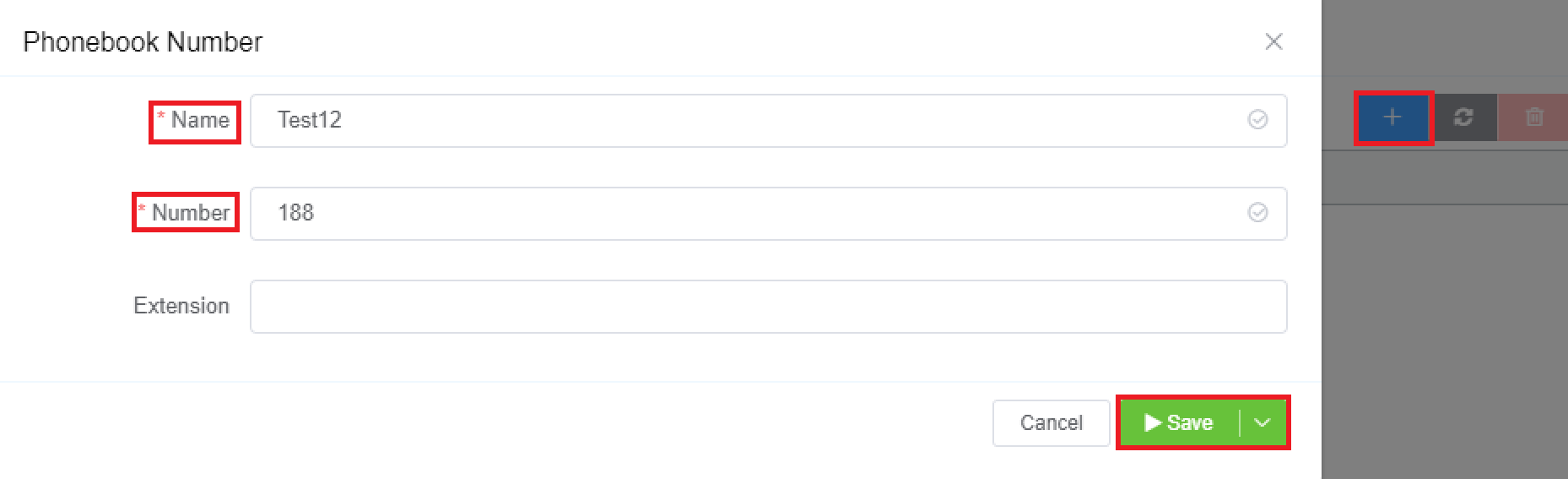Click the Extension field label
1568x479 pixels.
tap(181, 306)
